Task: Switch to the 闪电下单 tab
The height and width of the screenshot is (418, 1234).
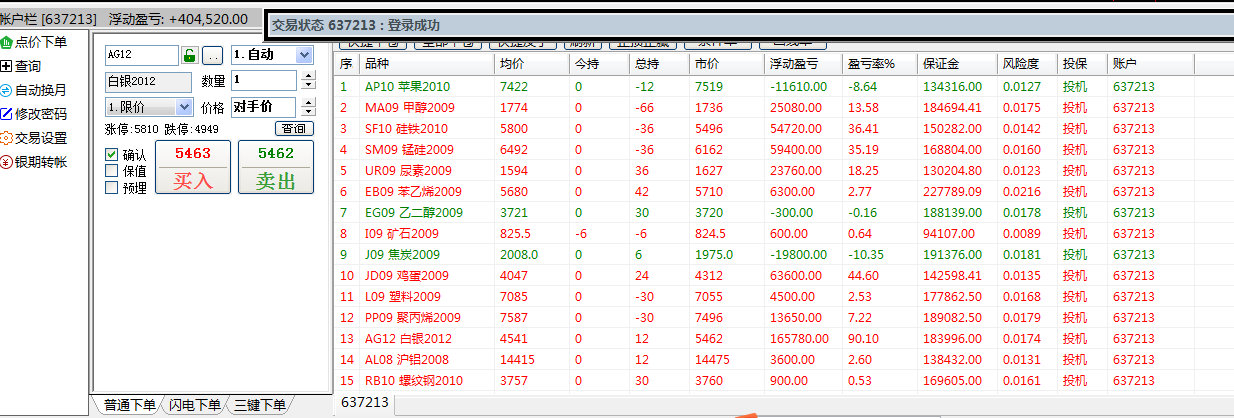Action: 194,405
